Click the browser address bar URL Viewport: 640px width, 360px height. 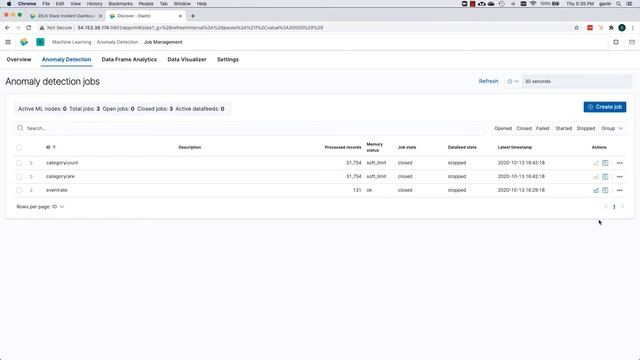(200, 28)
